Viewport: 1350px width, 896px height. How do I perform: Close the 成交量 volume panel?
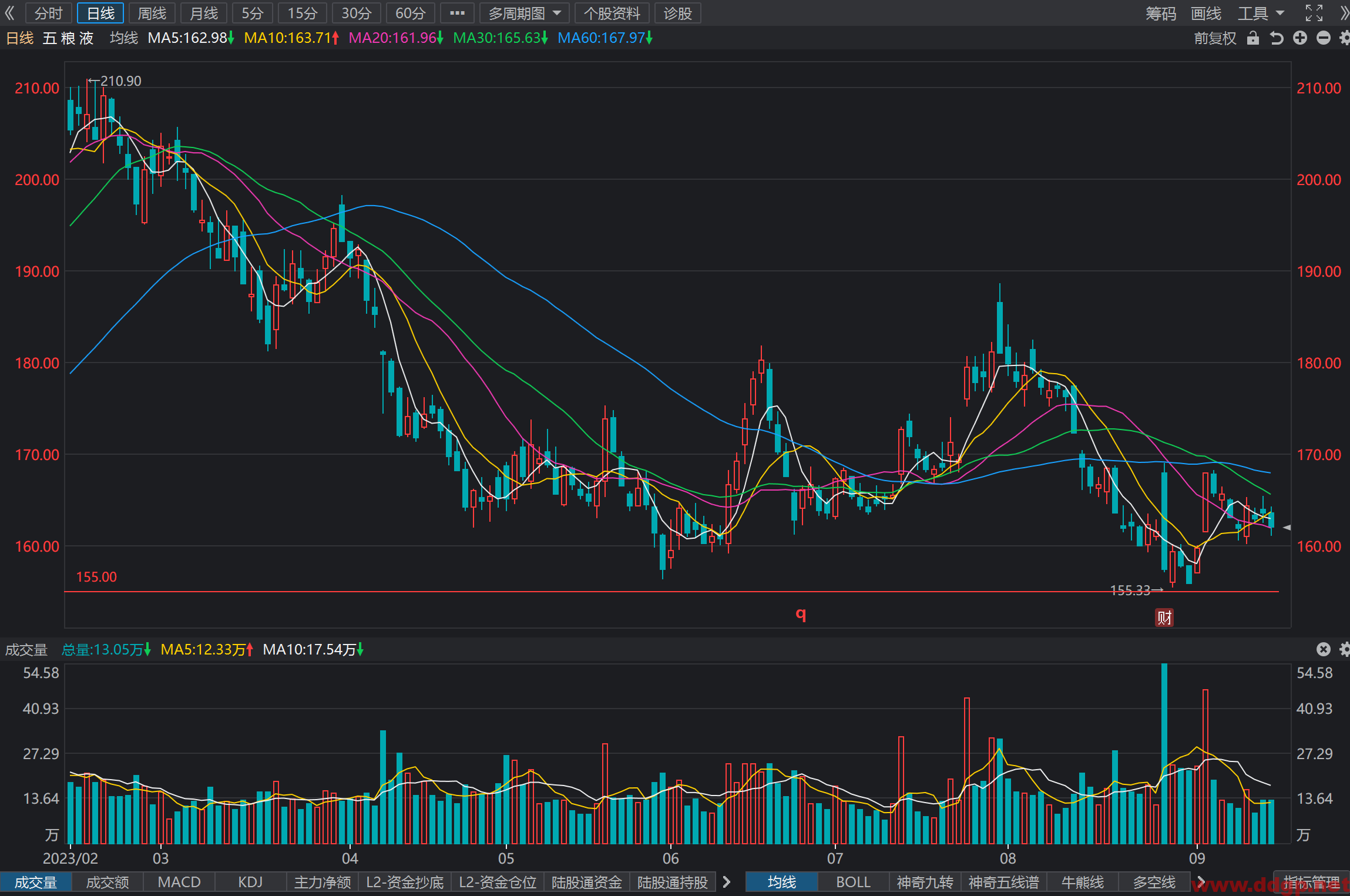point(1324,649)
